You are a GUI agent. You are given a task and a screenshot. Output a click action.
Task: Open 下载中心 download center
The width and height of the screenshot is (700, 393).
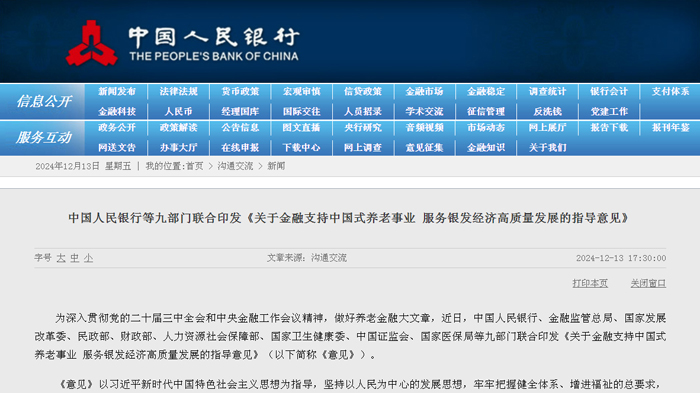coord(301,147)
